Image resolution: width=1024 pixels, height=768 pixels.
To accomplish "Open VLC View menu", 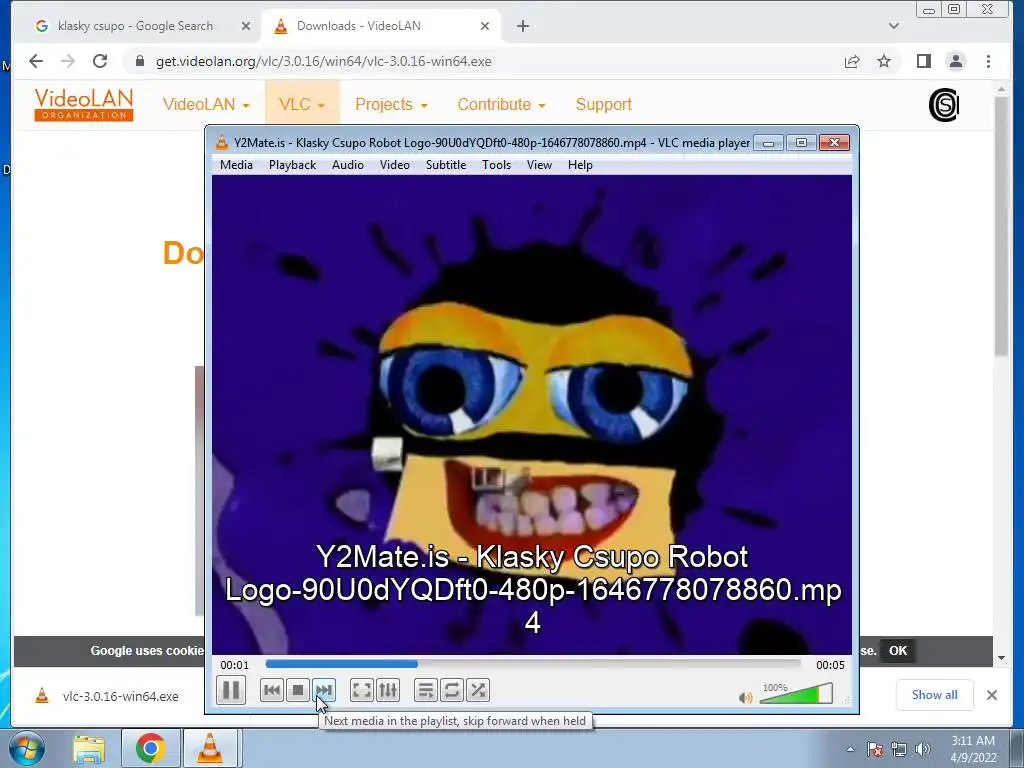I will click(539, 165).
